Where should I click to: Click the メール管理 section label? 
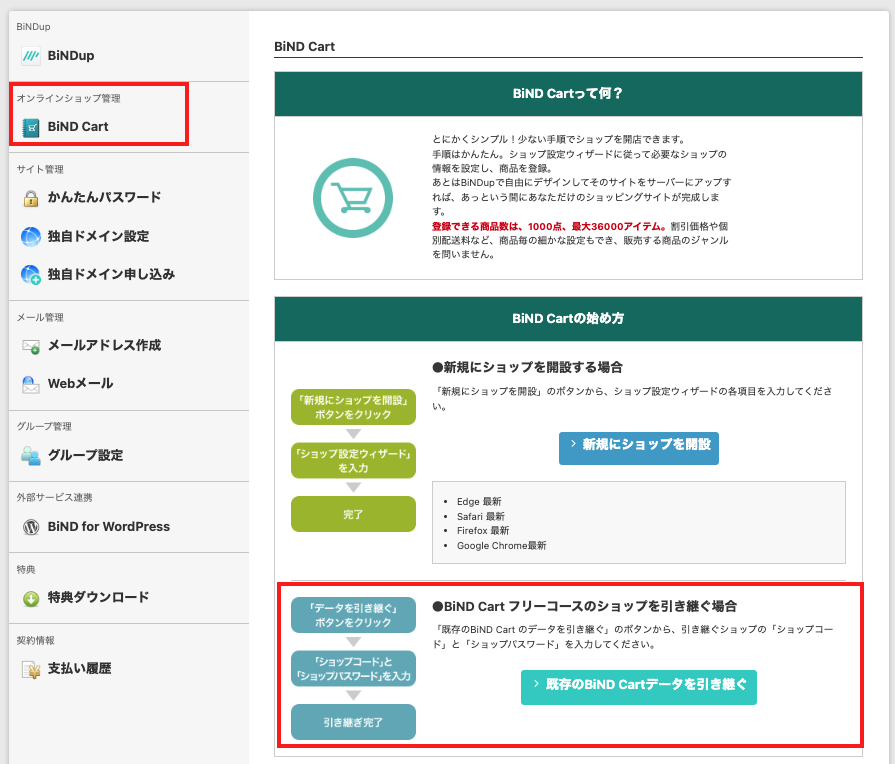coord(40,317)
